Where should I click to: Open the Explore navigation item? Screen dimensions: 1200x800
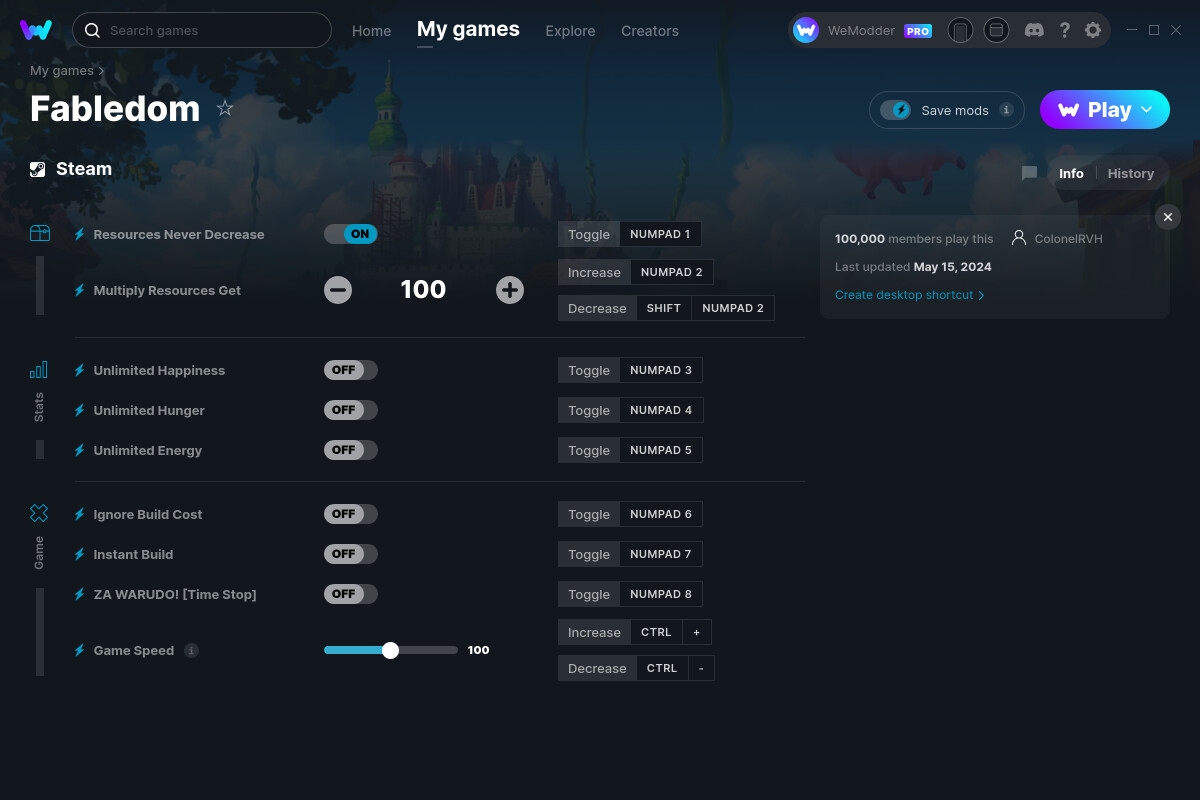(x=570, y=31)
